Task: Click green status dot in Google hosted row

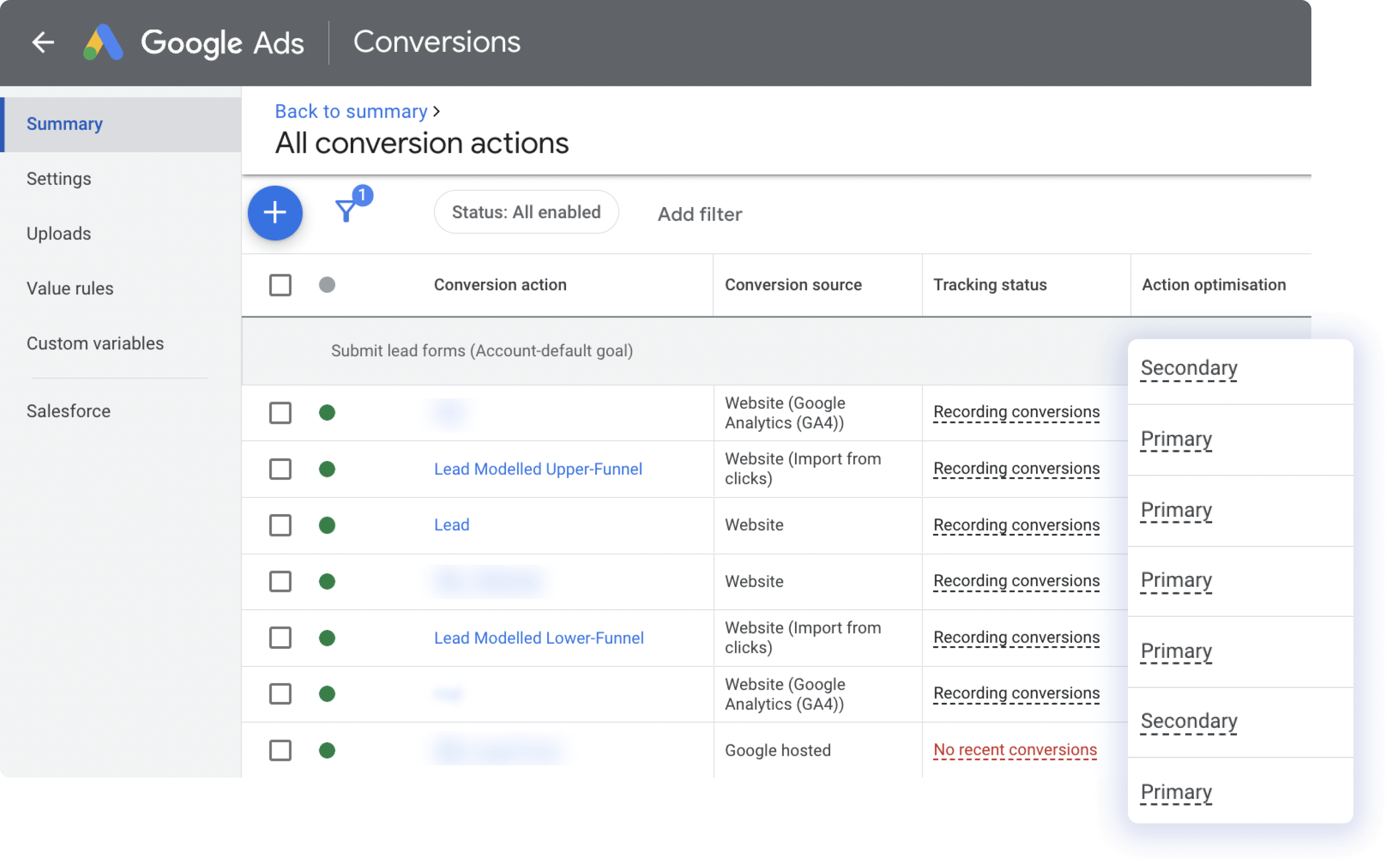Action: tap(327, 750)
